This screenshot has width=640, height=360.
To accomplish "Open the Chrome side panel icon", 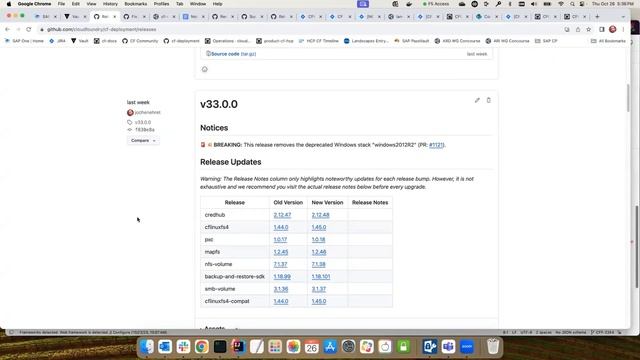I will pyautogui.click(x=602, y=29).
